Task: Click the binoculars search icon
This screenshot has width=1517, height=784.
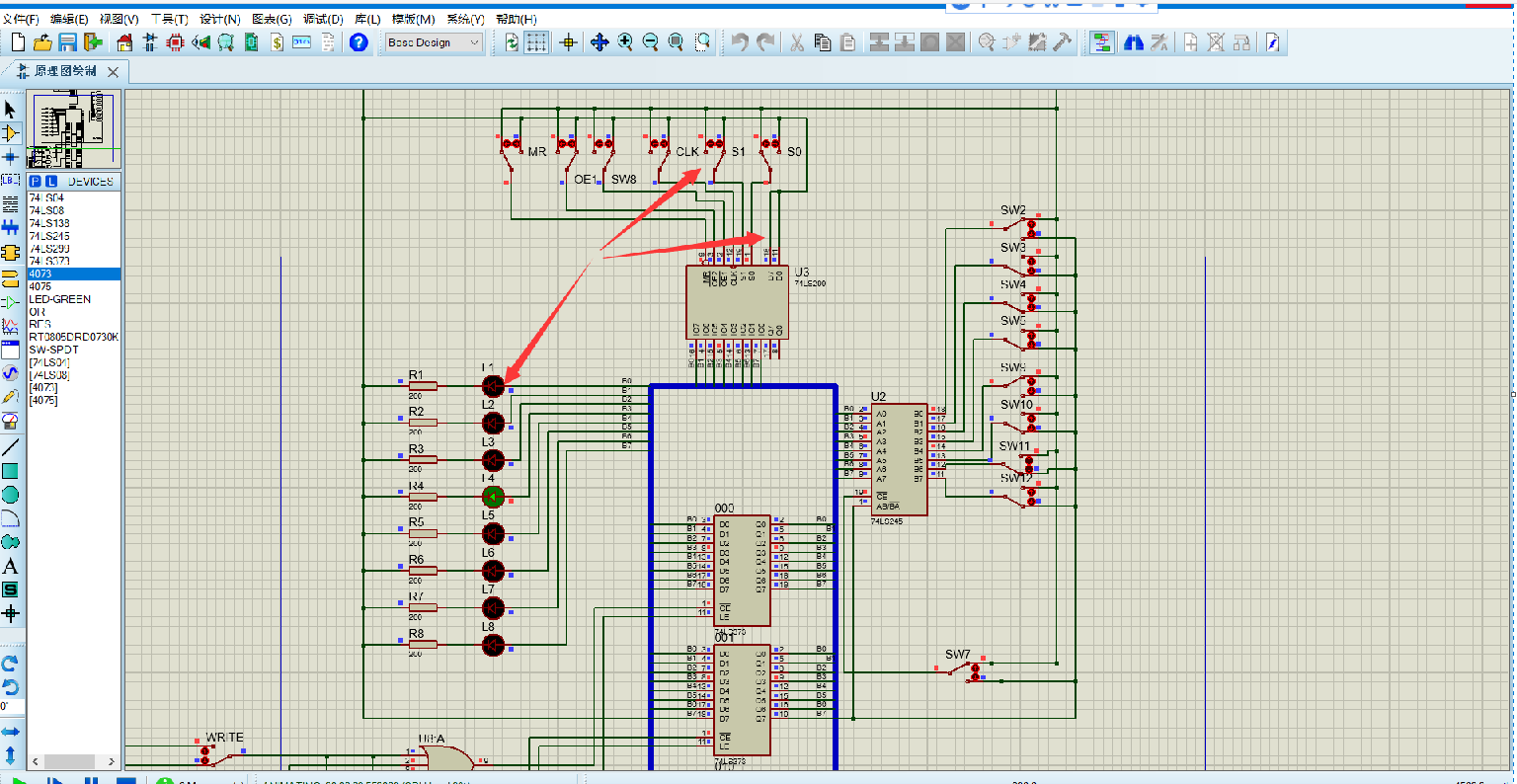Action: [x=1134, y=42]
